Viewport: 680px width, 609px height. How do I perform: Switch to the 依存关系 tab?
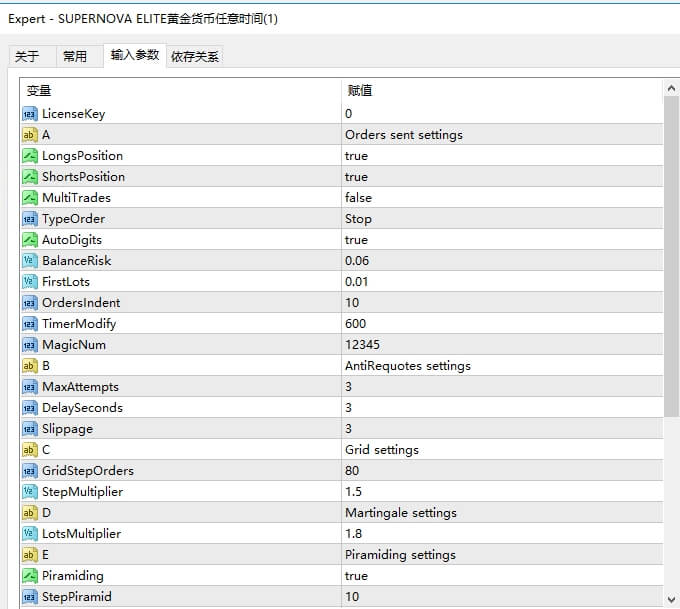[x=195, y=57]
